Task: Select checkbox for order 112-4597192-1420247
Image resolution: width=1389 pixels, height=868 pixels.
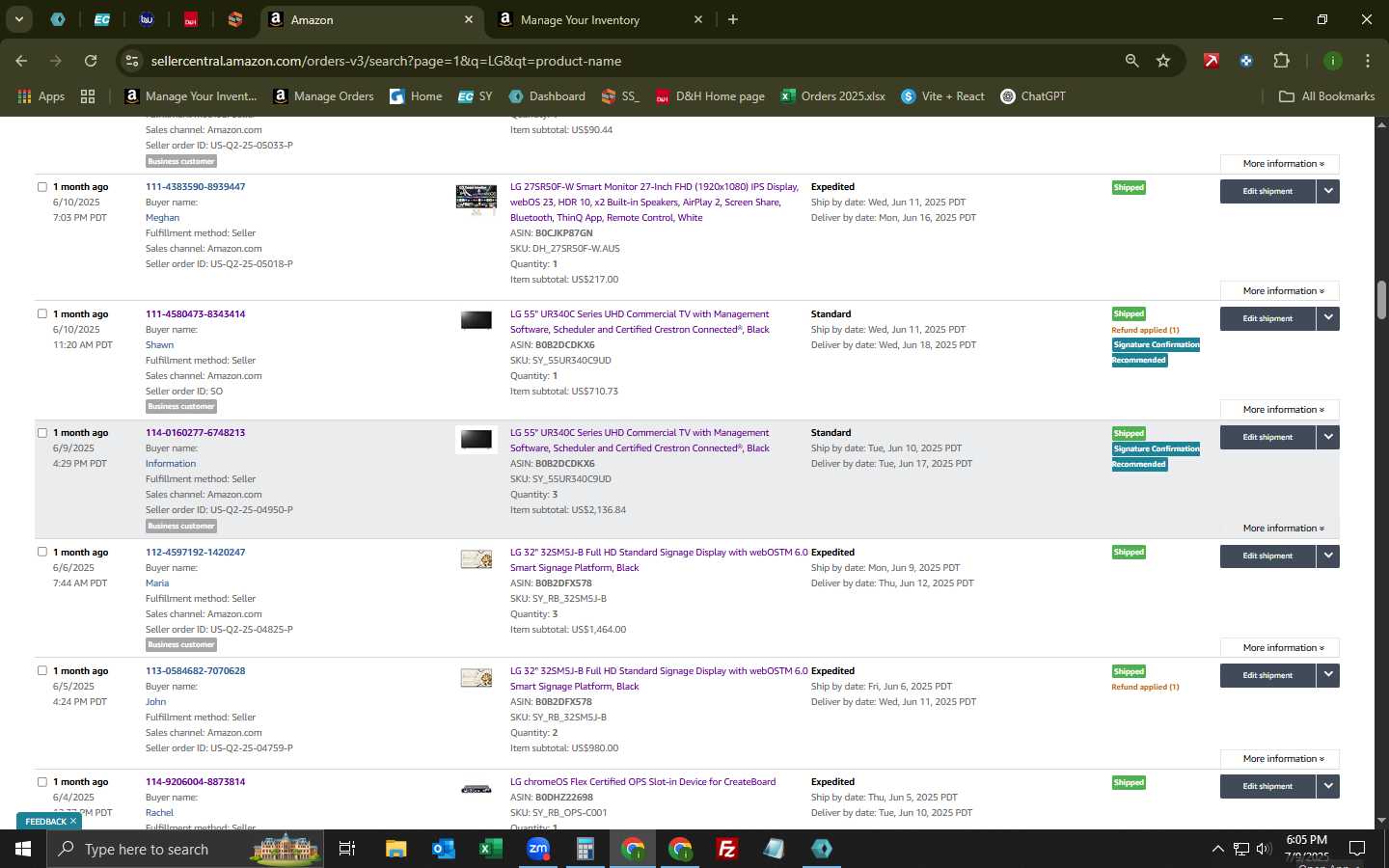Action: pyautogui.click(x=42, y=552)
